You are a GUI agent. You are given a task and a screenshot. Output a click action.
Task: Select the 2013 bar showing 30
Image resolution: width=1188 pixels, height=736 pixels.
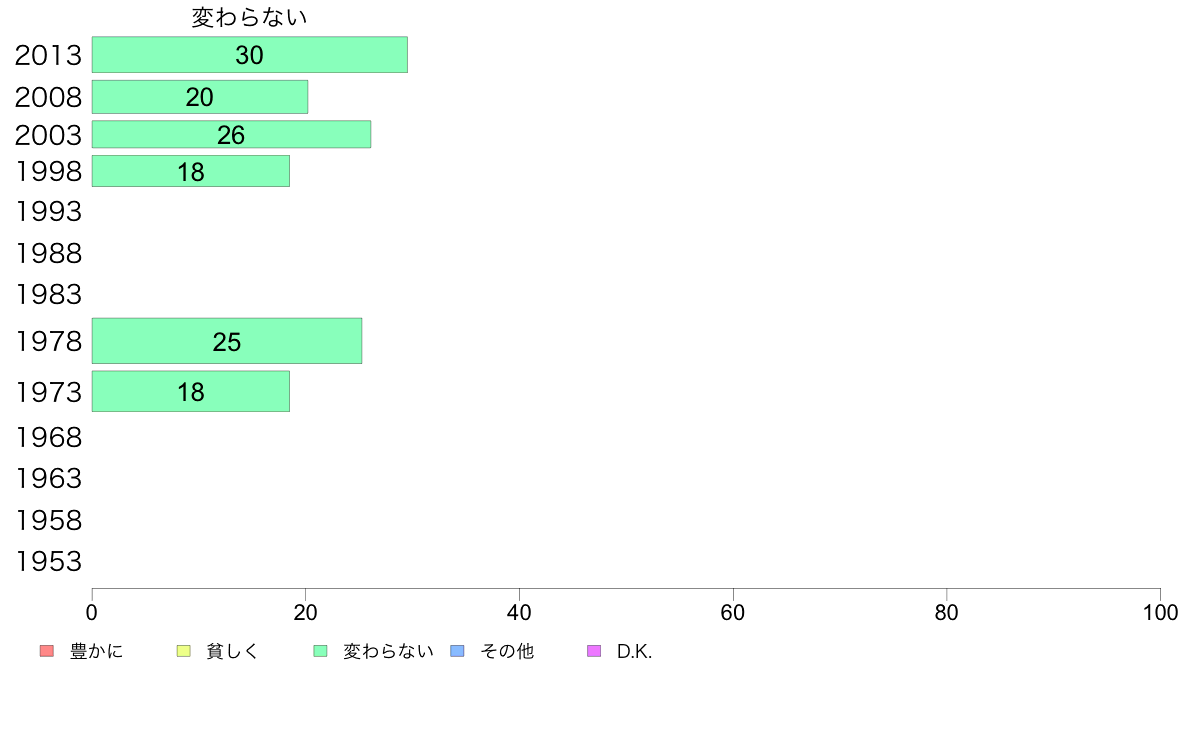coord(249,55)
